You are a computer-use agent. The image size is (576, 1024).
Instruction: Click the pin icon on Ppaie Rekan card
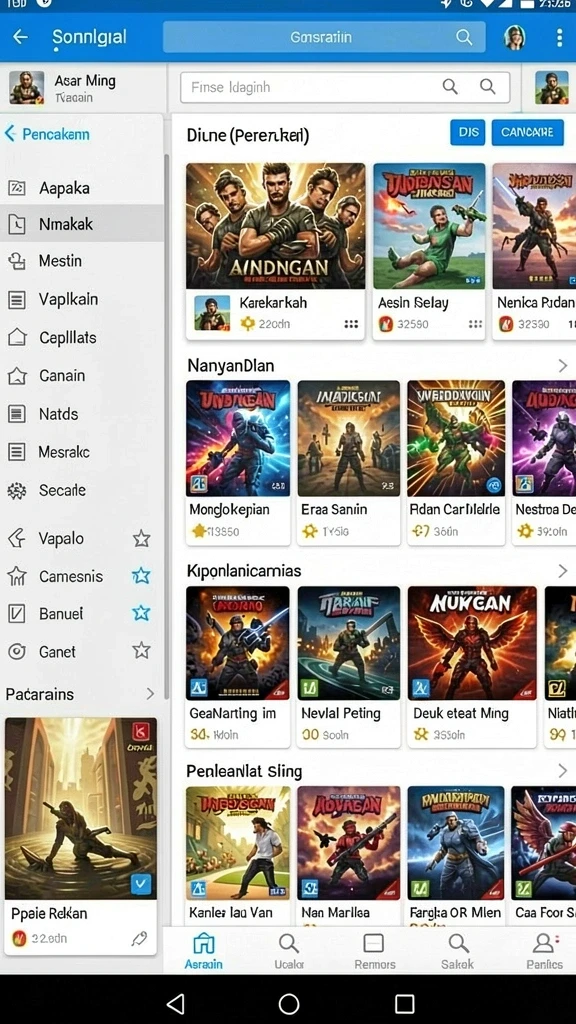(x=138, y=939)
